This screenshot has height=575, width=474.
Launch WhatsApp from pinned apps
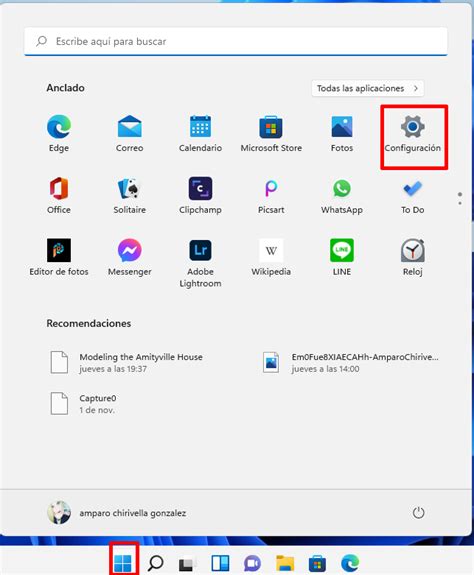(x=342, y=195)
